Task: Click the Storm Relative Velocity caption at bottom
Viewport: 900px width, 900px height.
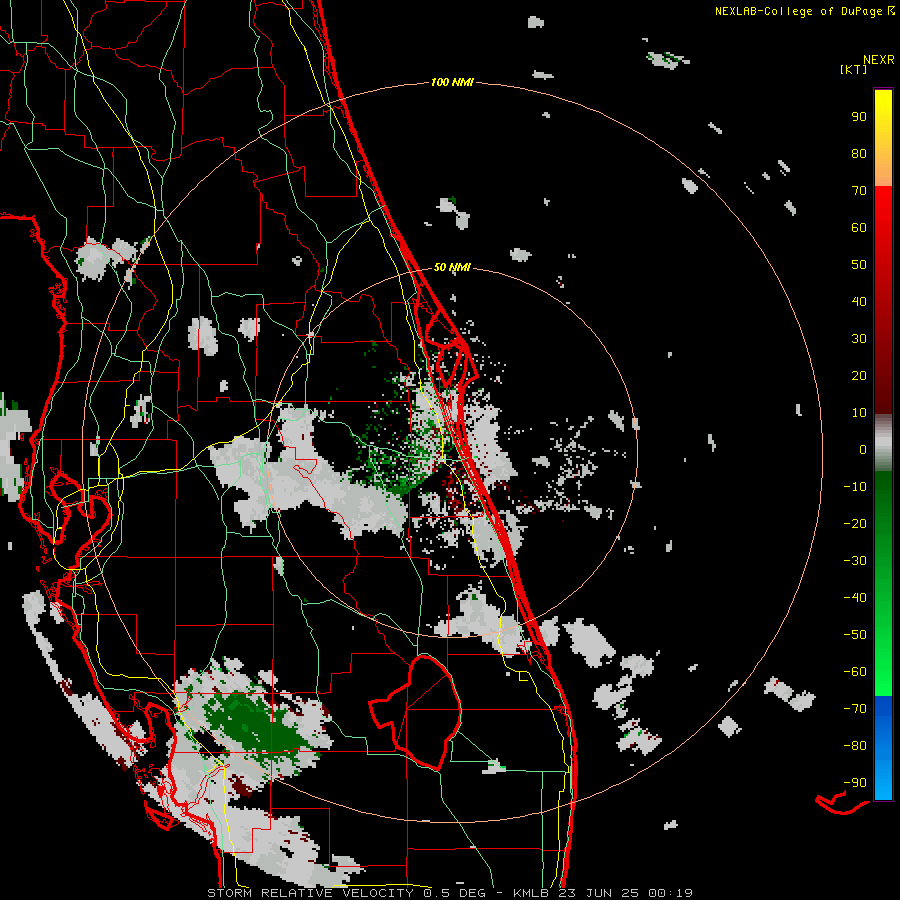Action: [x=449, y=893]
